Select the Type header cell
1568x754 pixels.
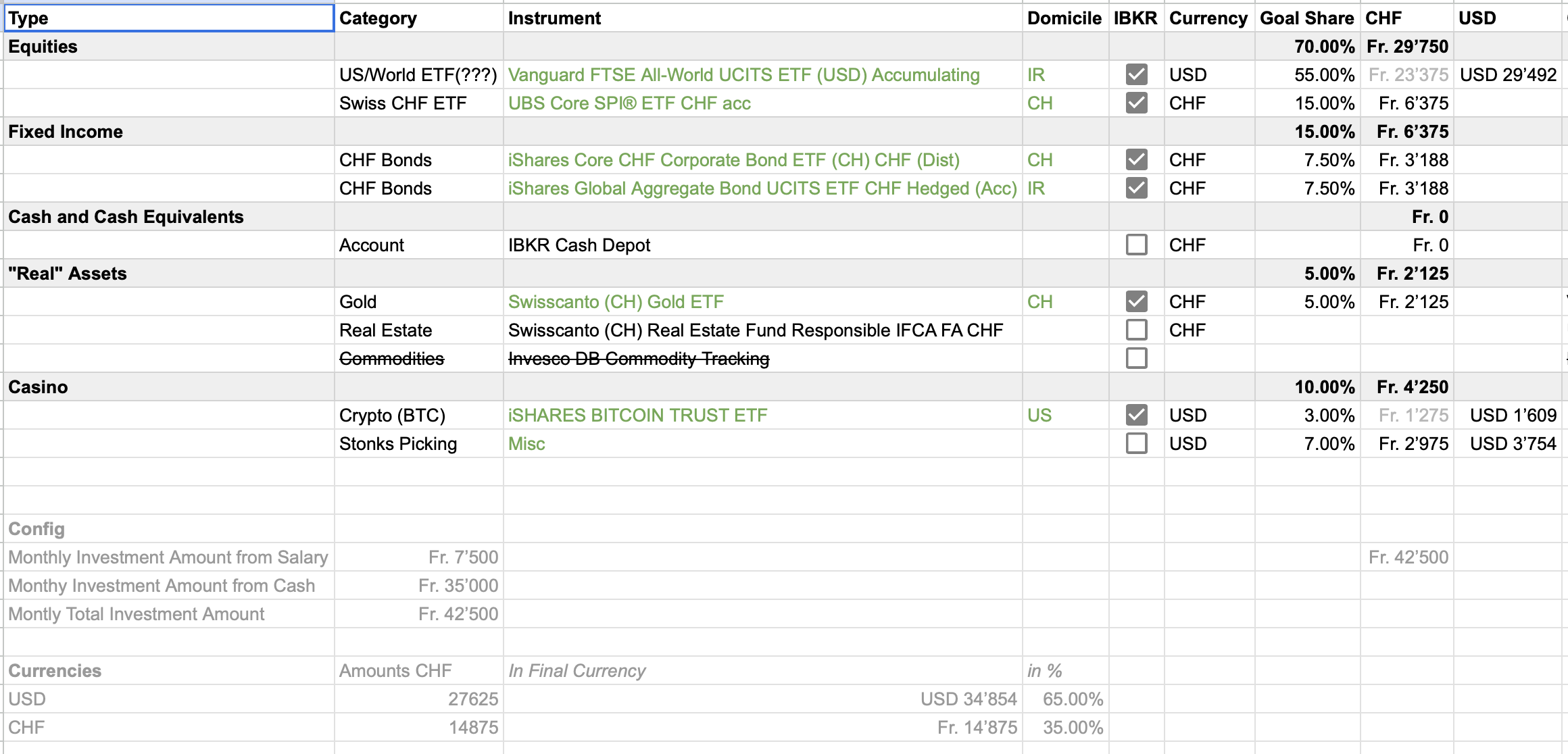(169, 18)
